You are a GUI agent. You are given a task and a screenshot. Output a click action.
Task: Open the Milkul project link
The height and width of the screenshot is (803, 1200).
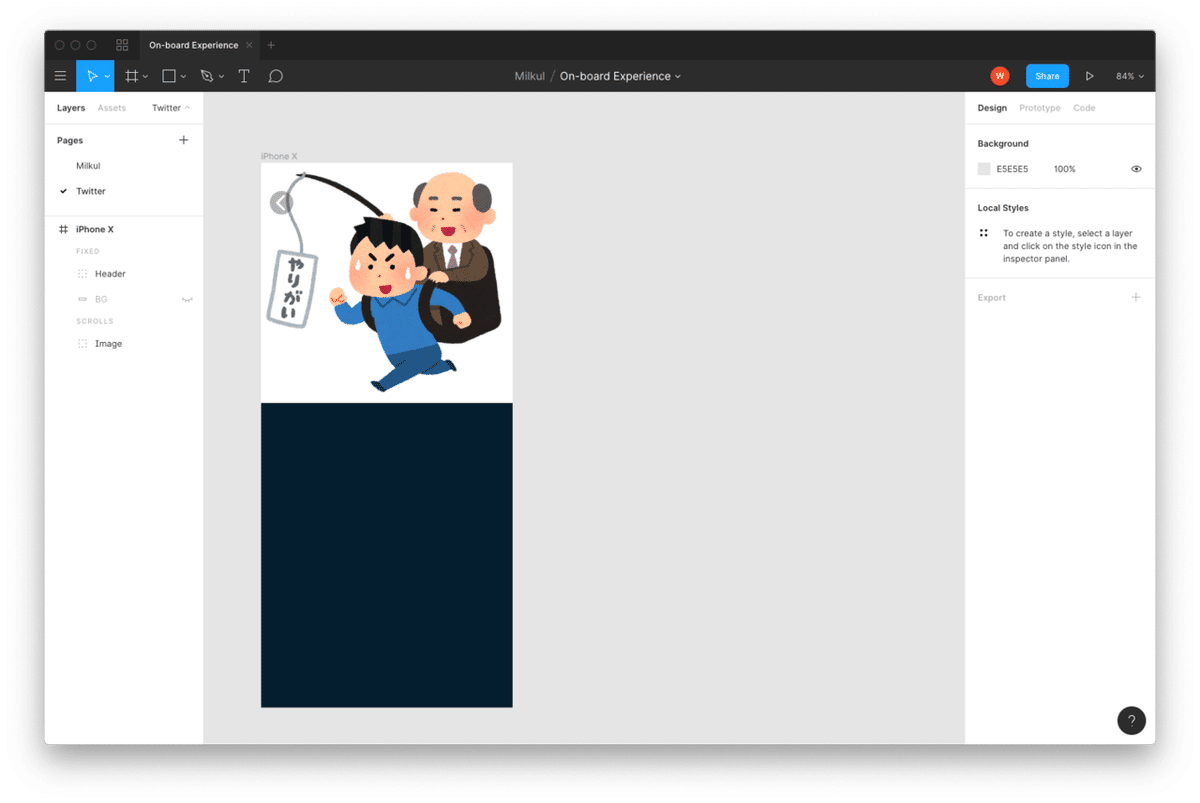click(530, 76)
